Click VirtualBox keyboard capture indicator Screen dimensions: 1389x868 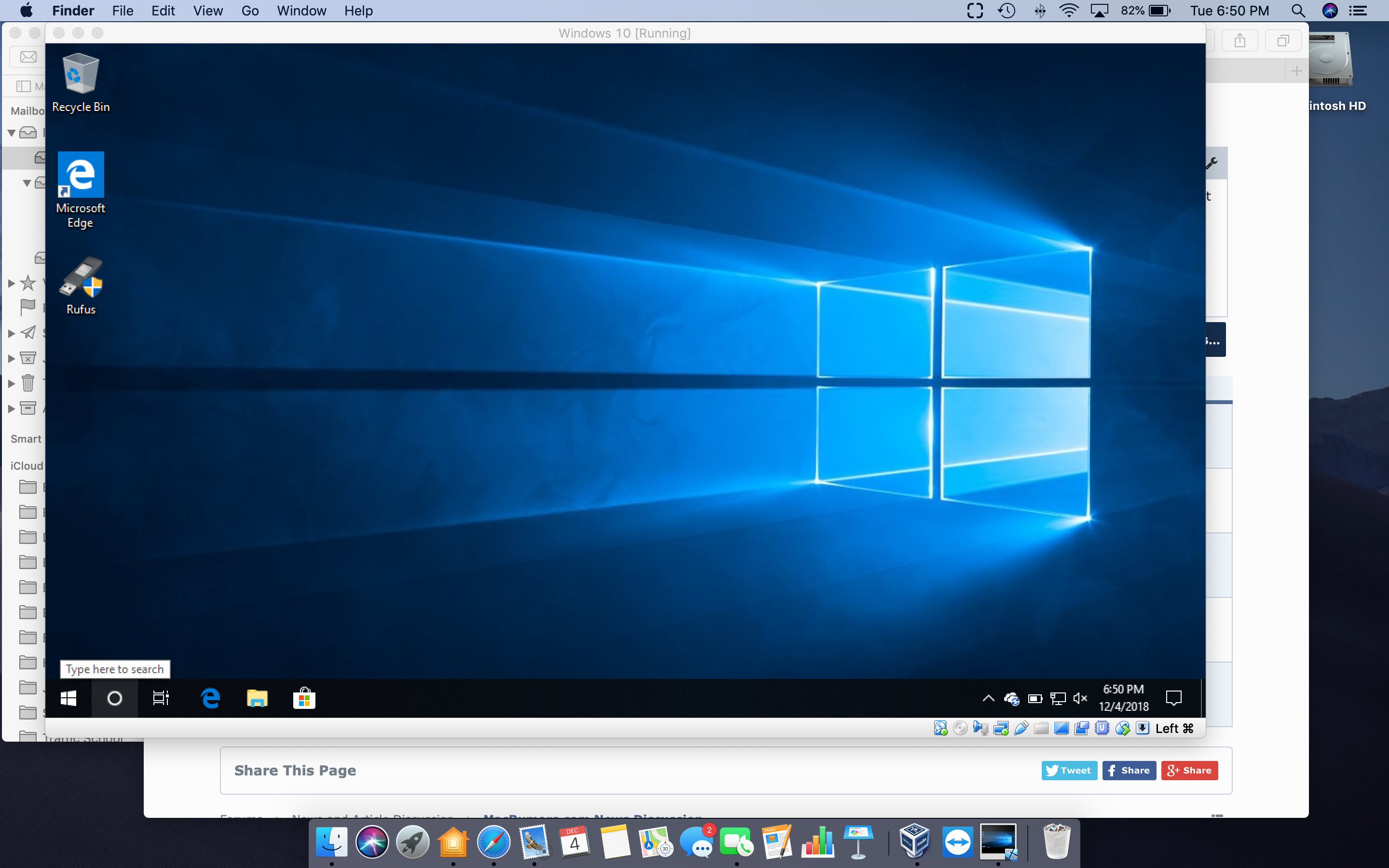point(1143,729)
